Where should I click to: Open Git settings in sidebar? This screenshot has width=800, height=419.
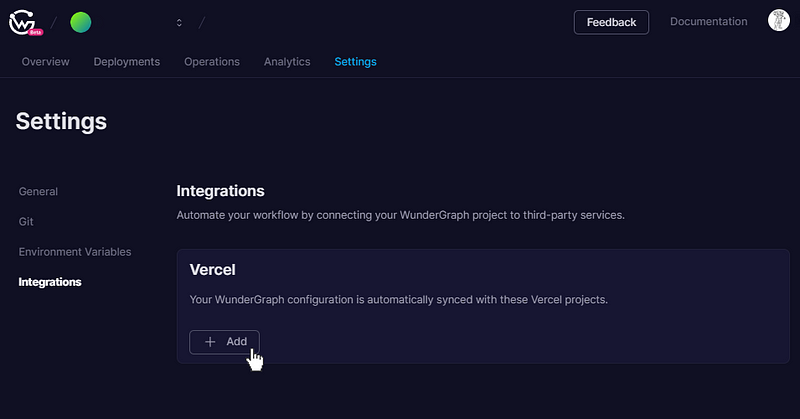26,221
